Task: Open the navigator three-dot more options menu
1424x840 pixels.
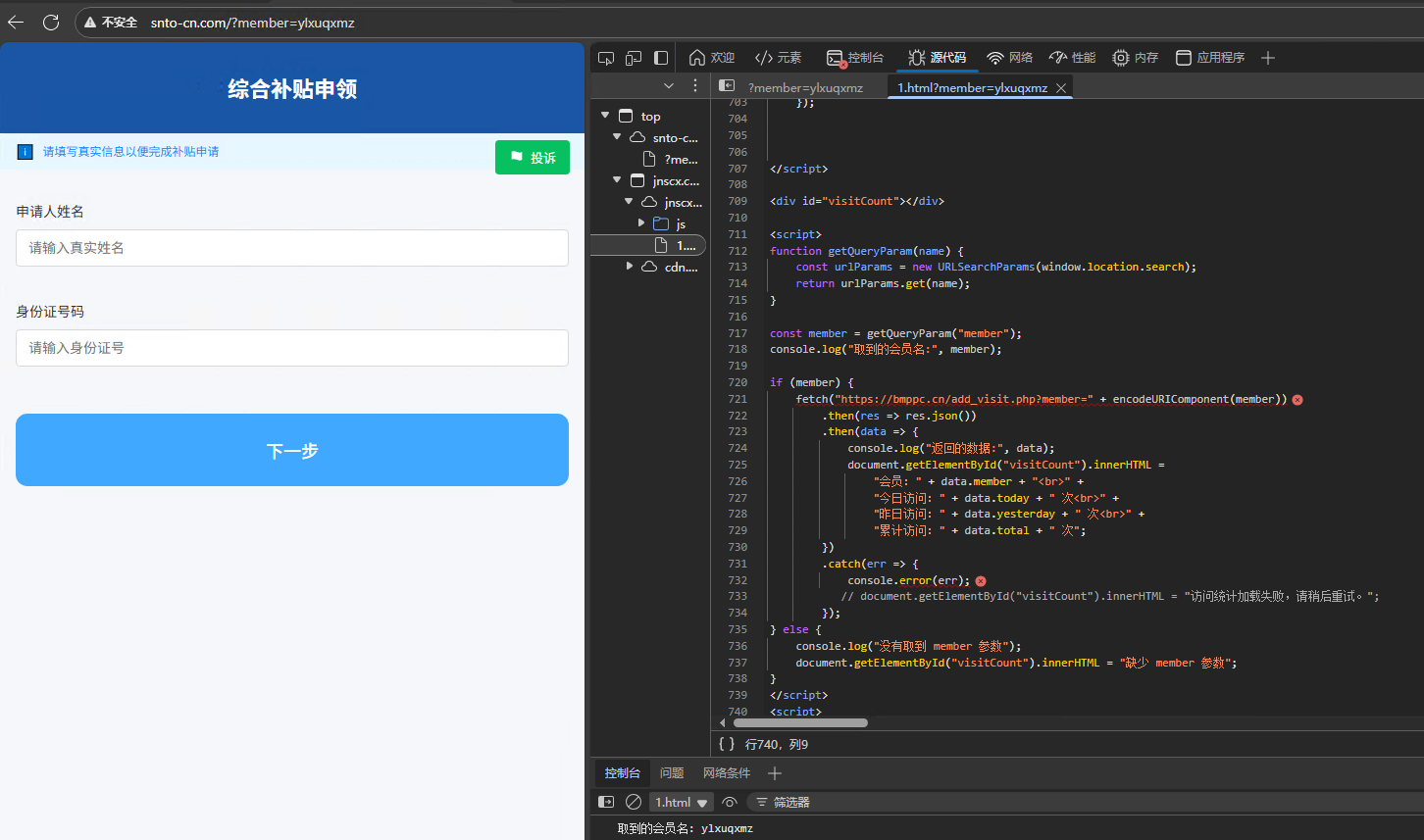Action: (695, 86)
